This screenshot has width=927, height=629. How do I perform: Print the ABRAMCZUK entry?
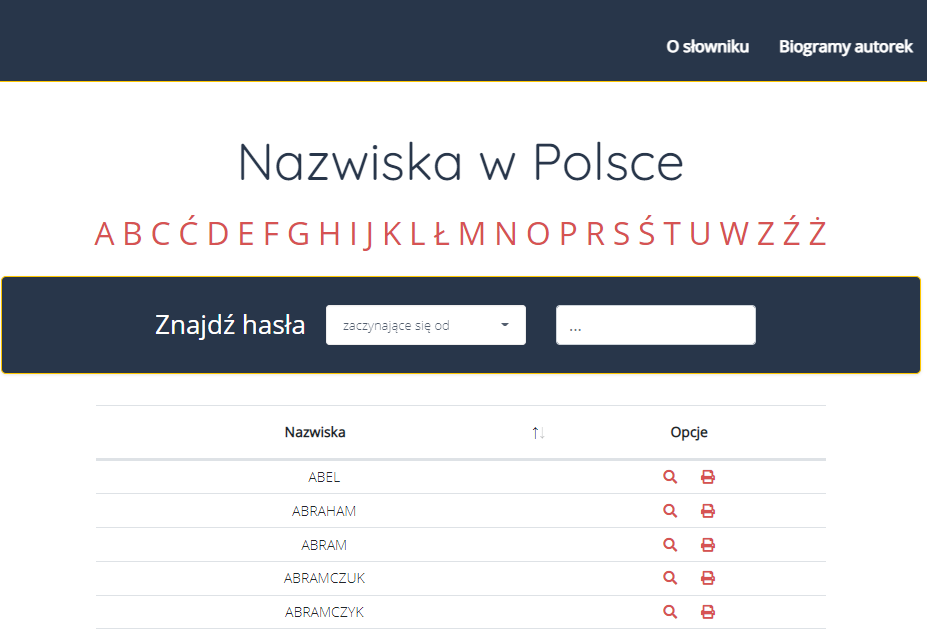tap(708, 578)
